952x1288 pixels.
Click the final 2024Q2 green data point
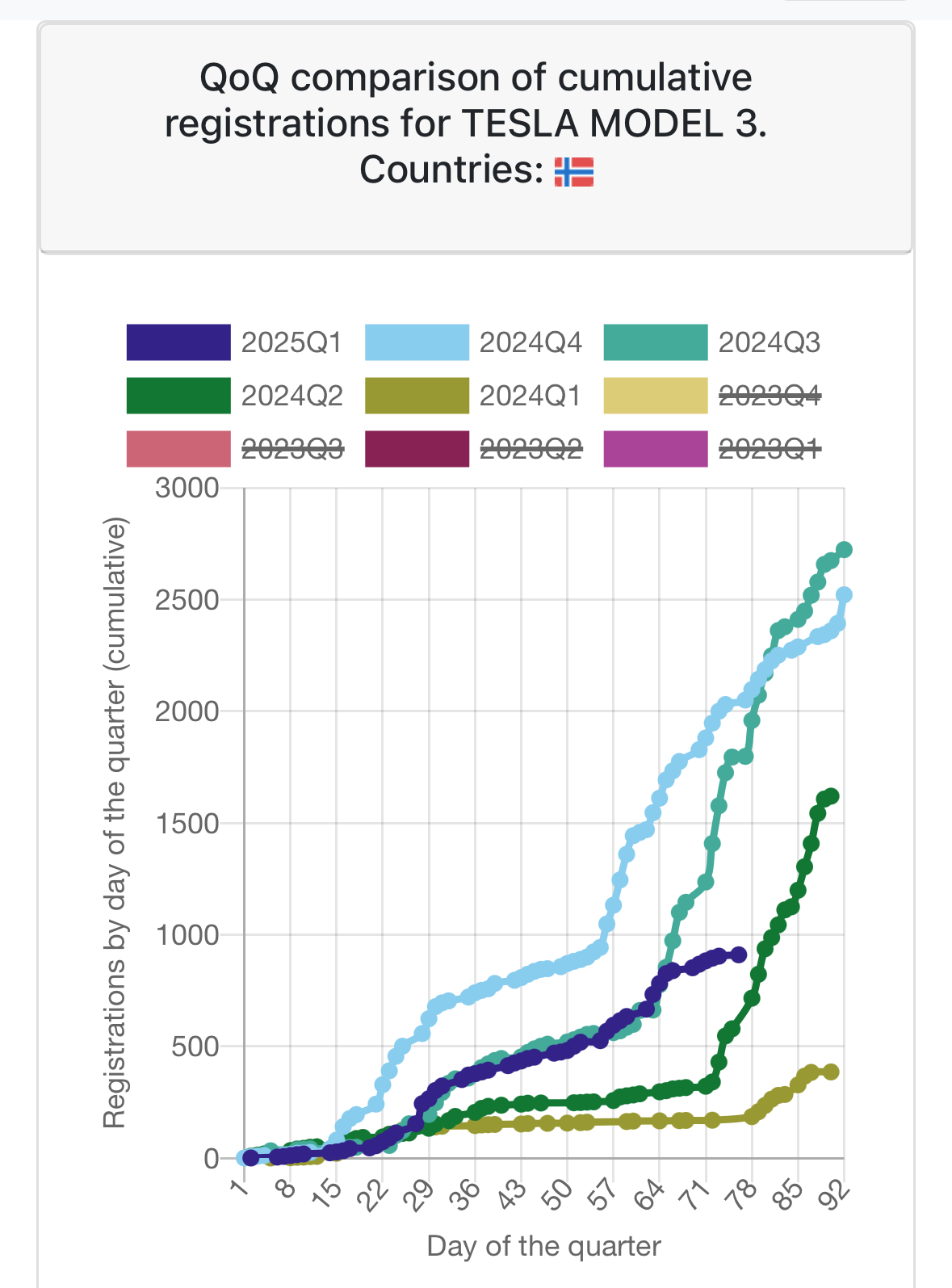click(831, 796)
